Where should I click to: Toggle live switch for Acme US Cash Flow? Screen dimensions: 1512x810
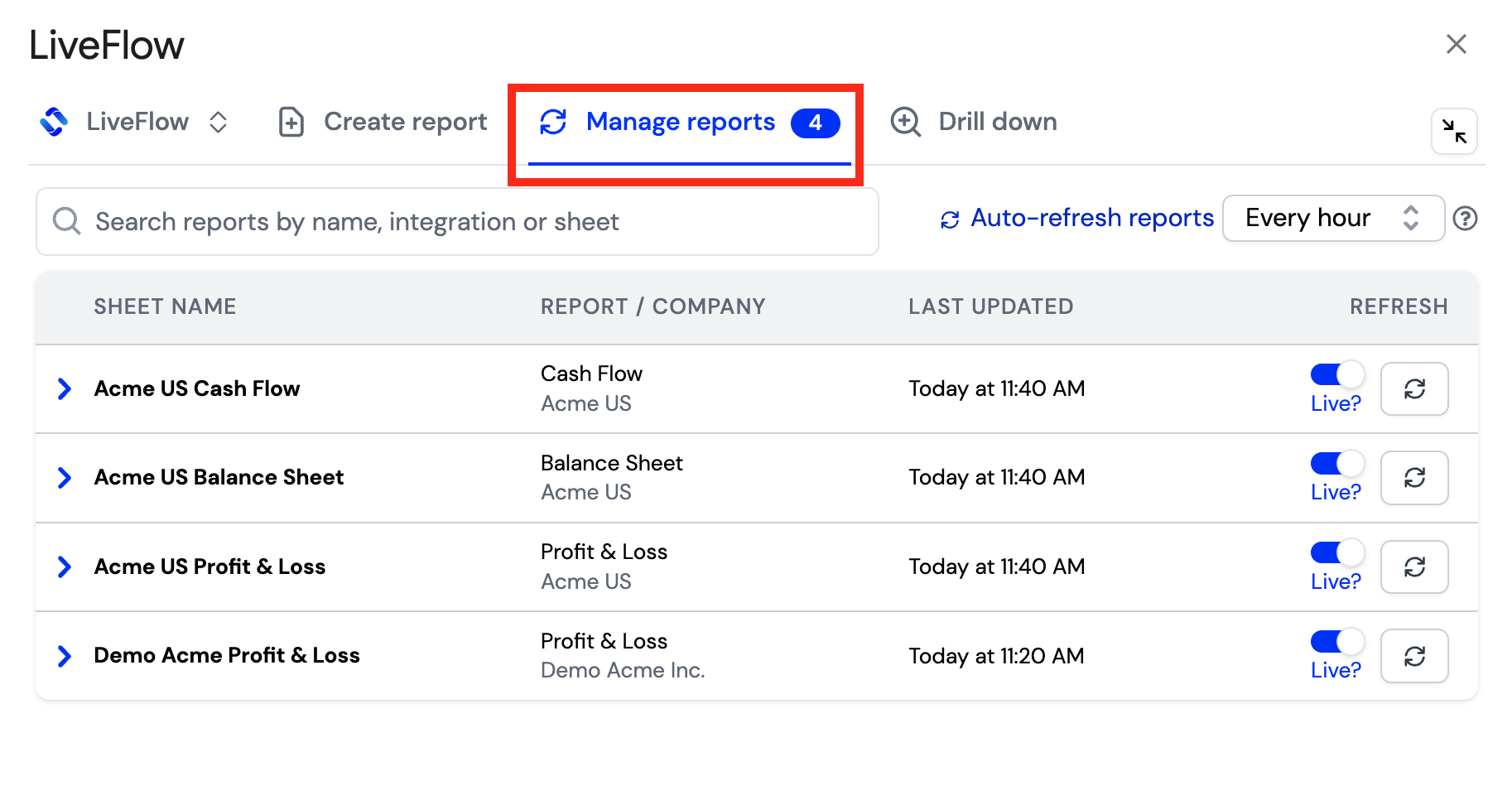(x=1337, y=374)
